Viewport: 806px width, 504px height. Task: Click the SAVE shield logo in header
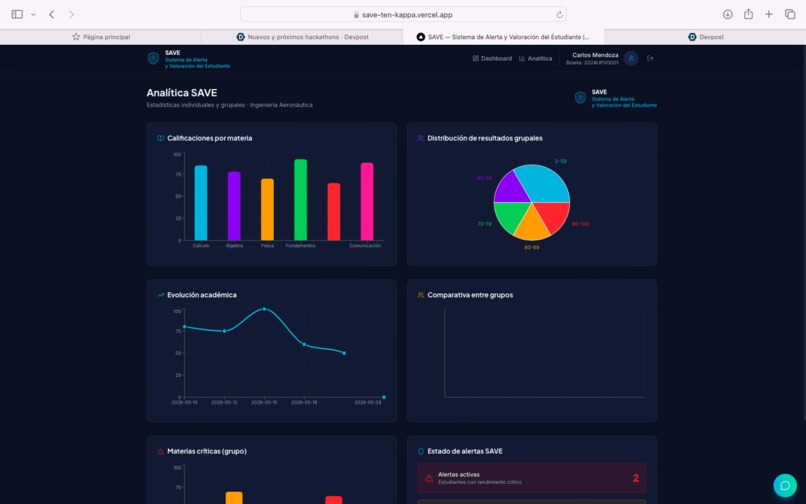coord(153,58)
